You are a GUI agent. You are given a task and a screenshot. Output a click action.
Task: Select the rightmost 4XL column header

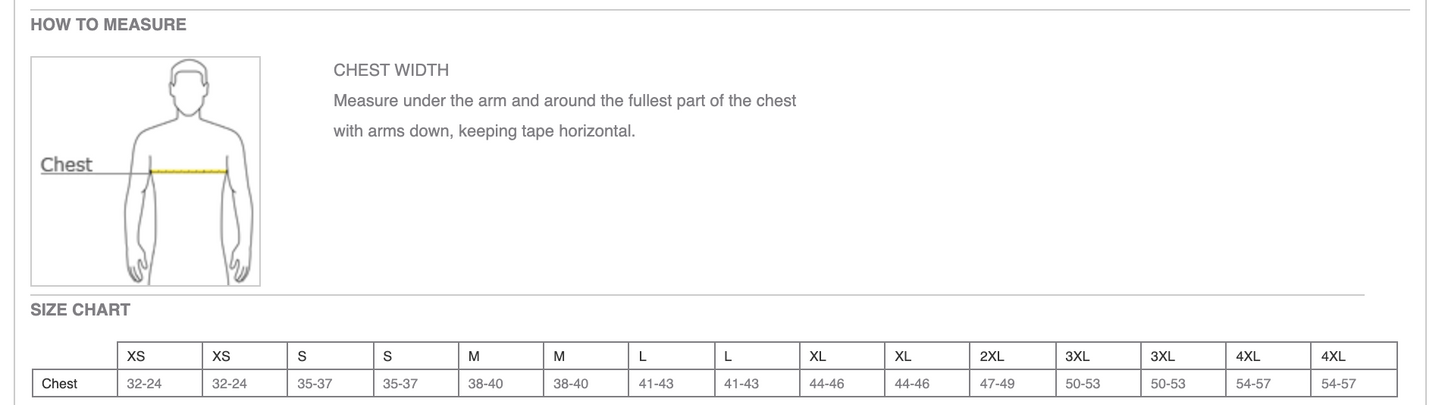(1334, 356)
